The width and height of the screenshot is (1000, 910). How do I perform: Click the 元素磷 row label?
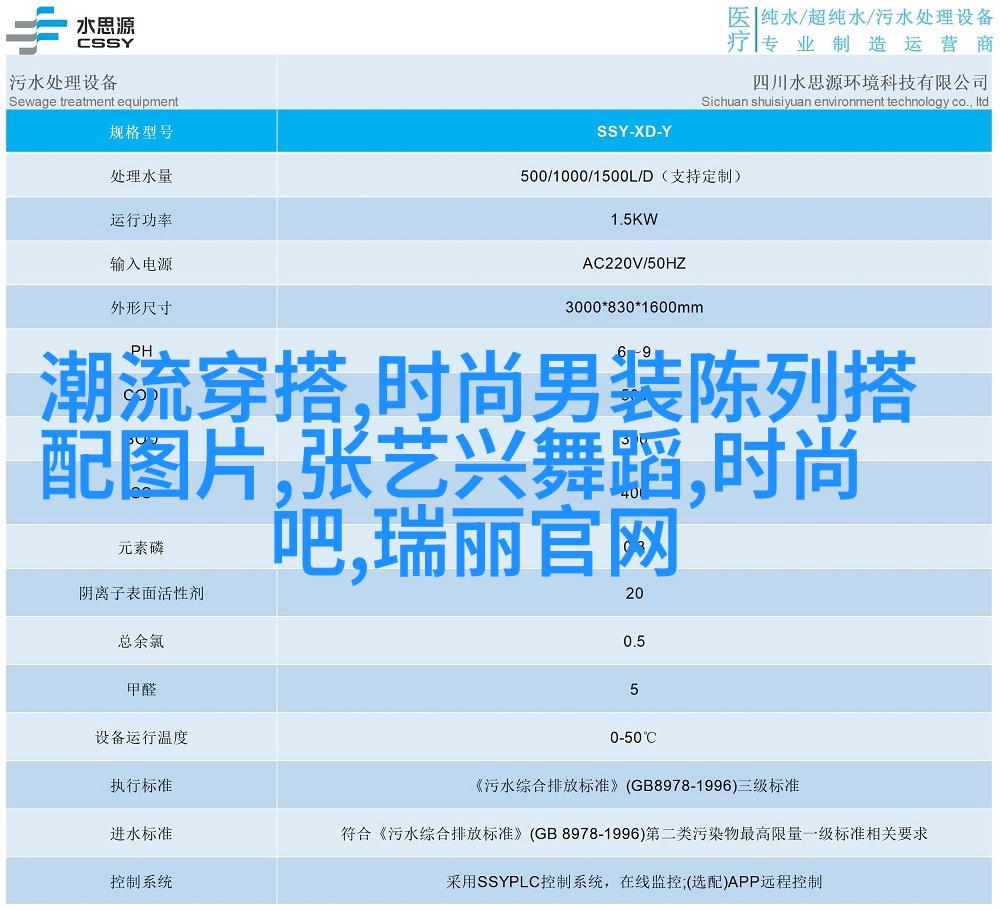[141, 548]
